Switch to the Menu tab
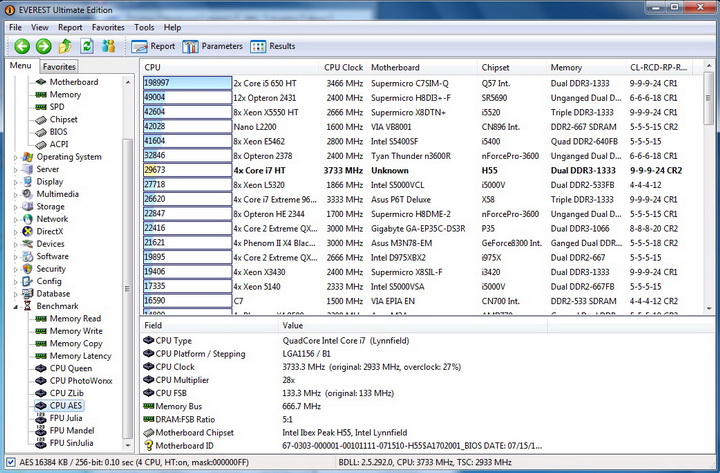Screen dimensions: 720x473 click(21, 65)
